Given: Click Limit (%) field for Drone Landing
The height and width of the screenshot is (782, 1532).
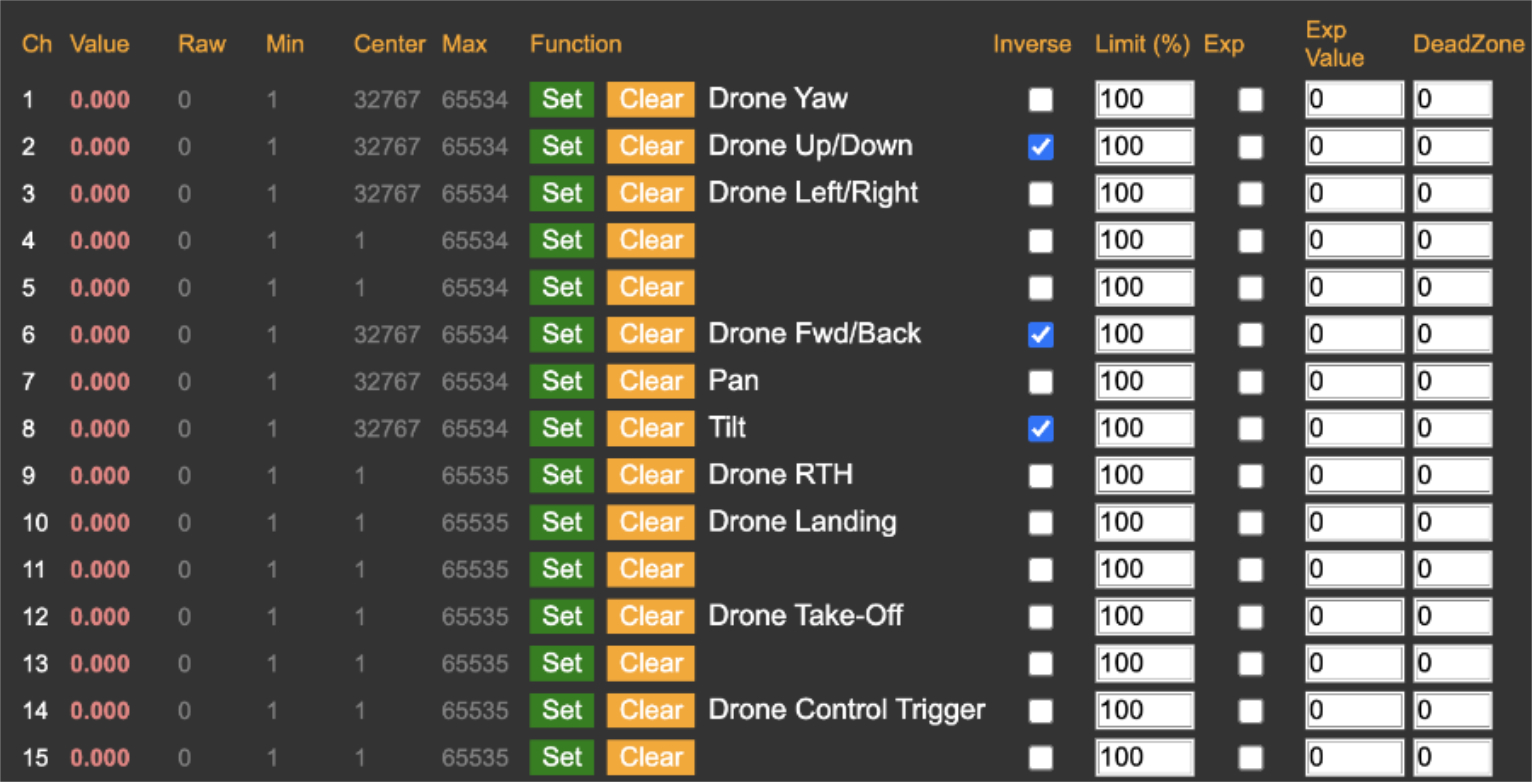Looking at the screenshot, I should 1144,523.
